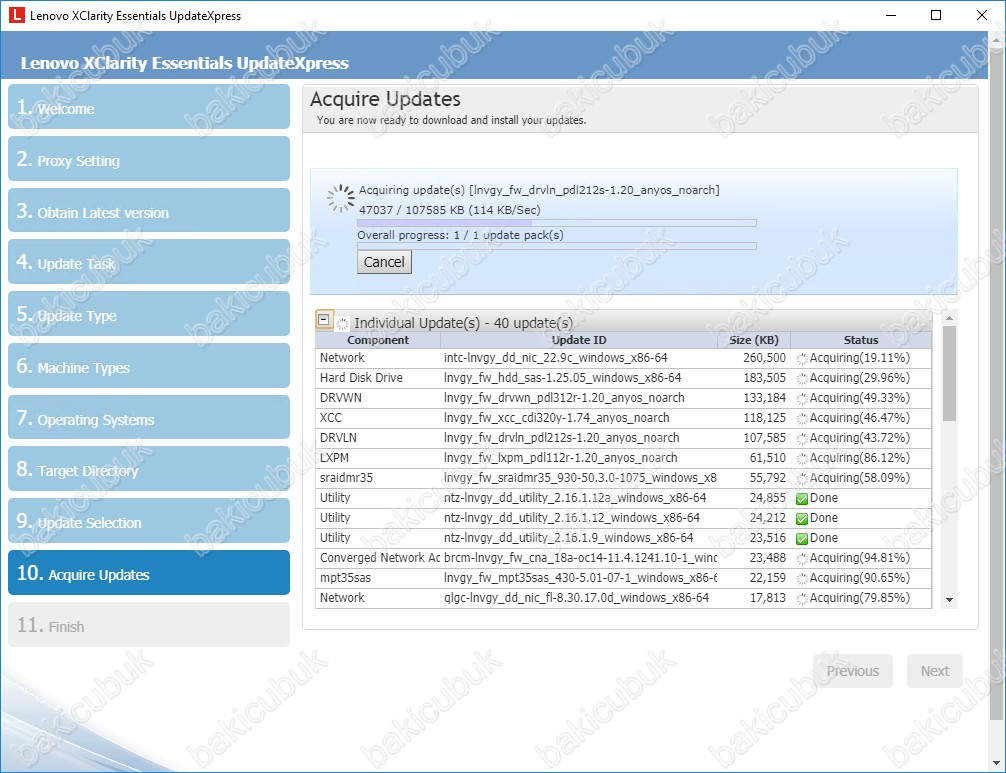Image resolution: width=1006 pixels, height=773 pixels.
Task: Click spinner icon on Acquiring(29.96%) row
Action: point(802,378)
